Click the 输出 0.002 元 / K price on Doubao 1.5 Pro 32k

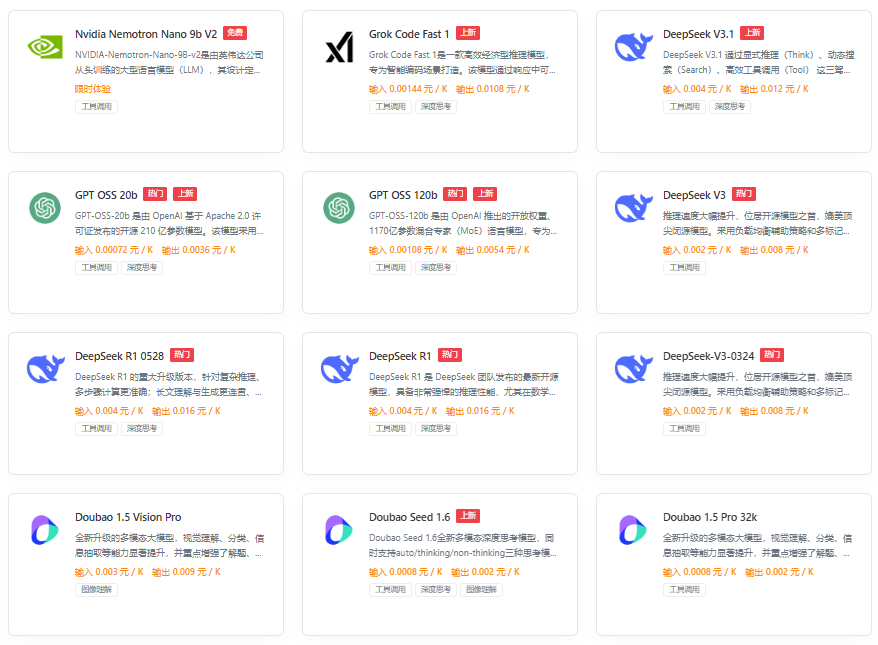pos(779,572)
